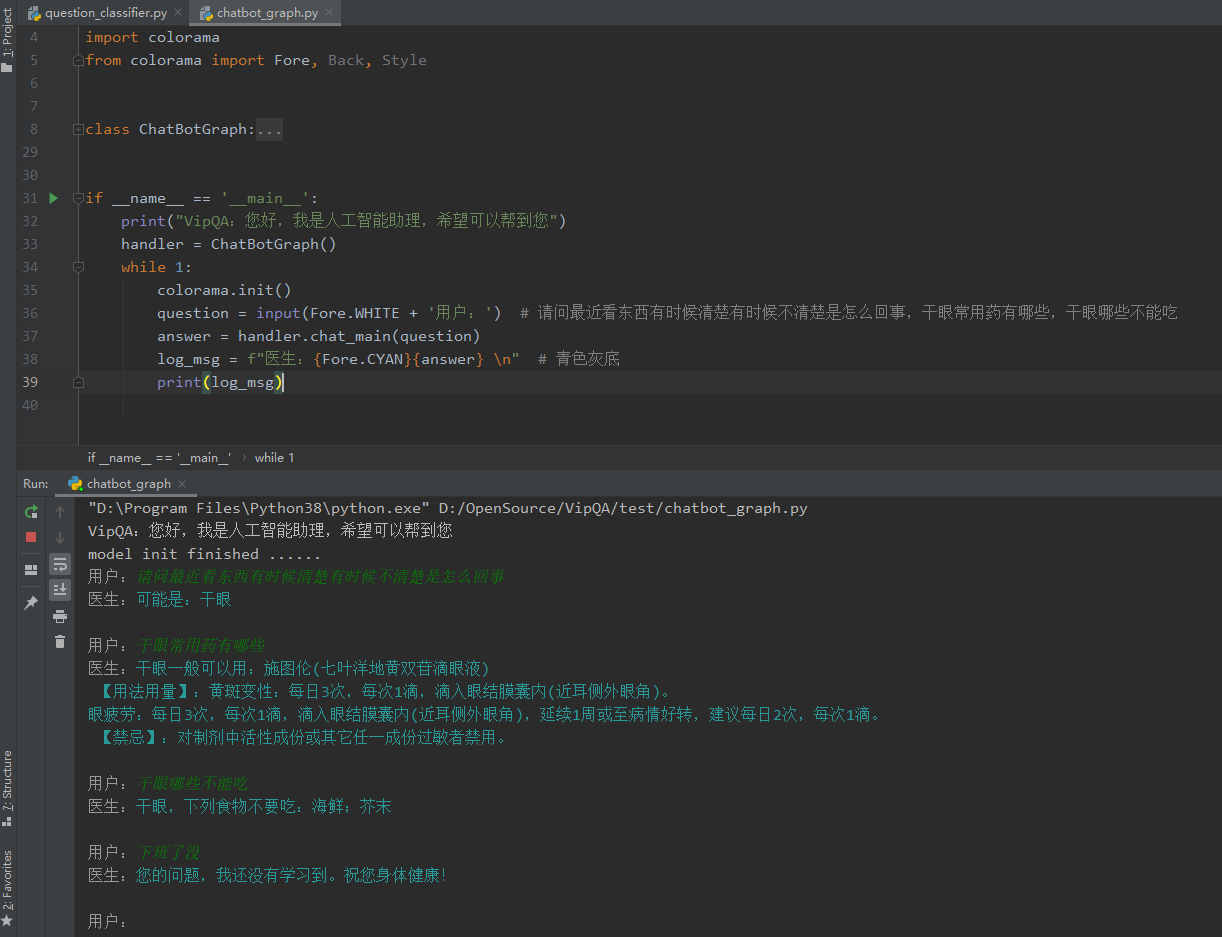Click the colorama.init() line
The image size is (1222, 937).
coord(224,290)
